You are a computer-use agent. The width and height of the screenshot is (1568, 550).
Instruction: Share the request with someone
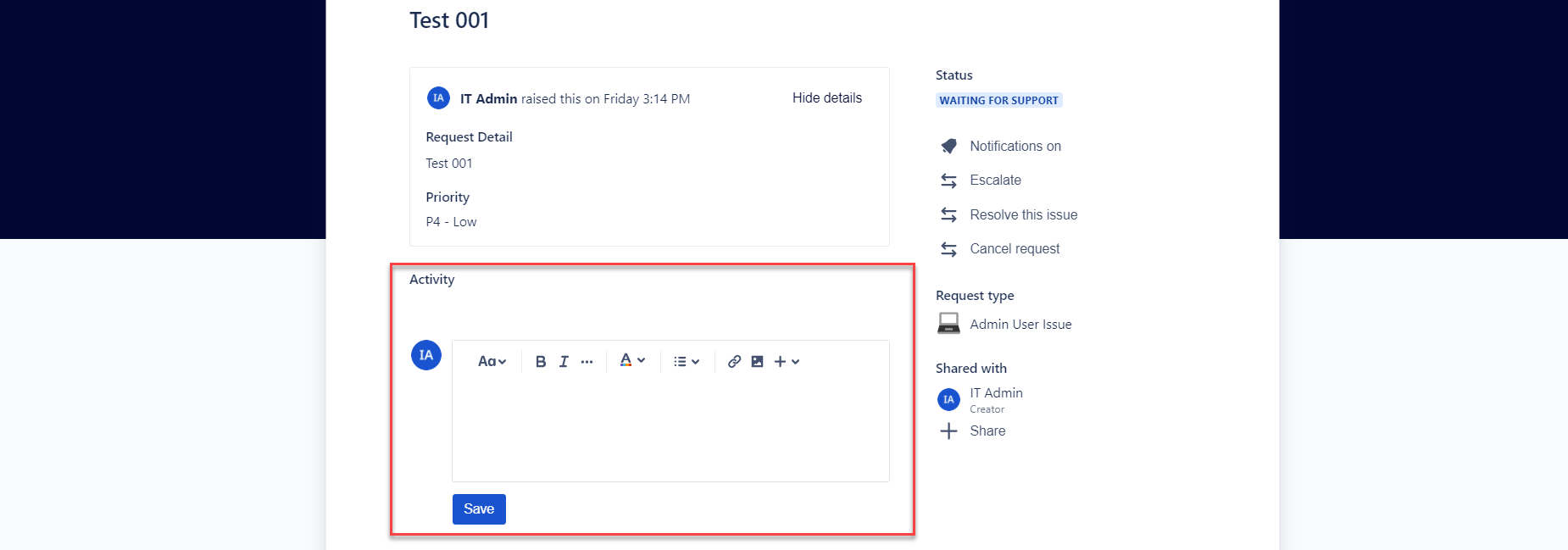coord(988,431)
